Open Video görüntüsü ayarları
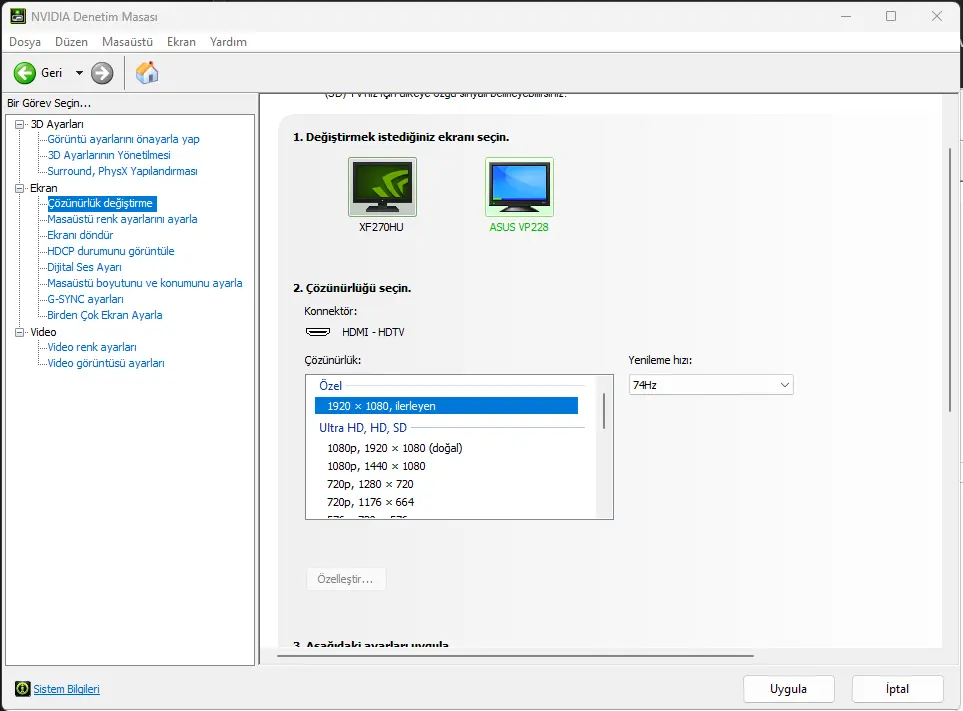 click(x=106, y=363)
